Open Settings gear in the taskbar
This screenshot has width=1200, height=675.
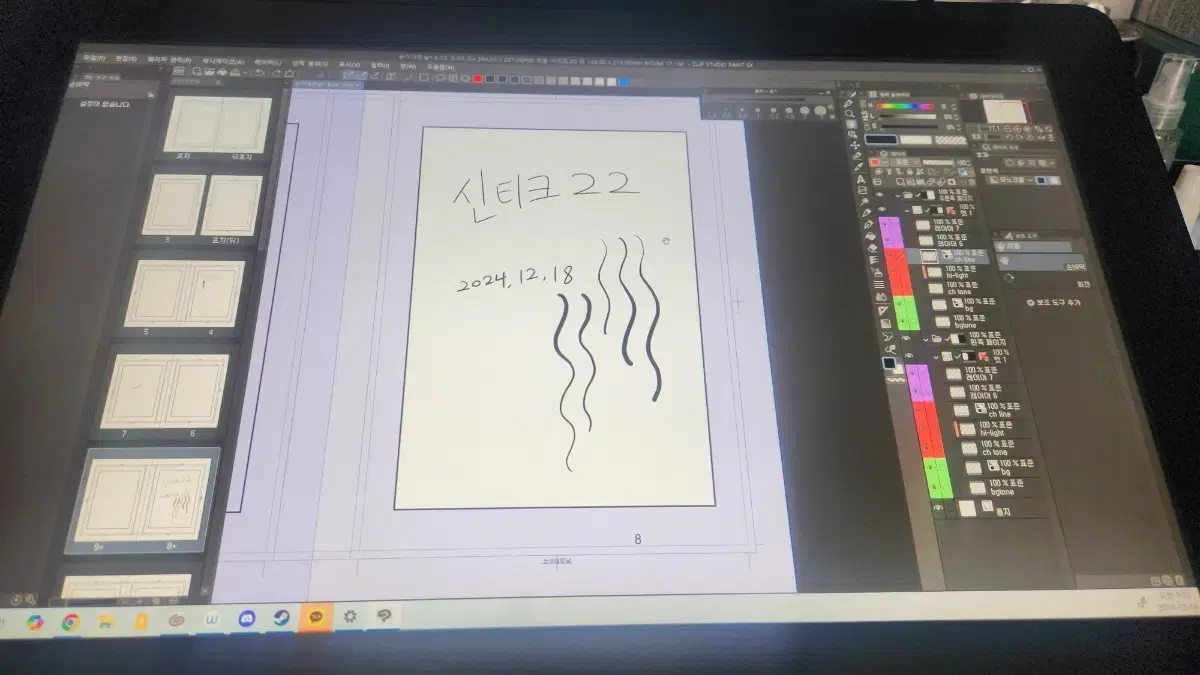350,616
